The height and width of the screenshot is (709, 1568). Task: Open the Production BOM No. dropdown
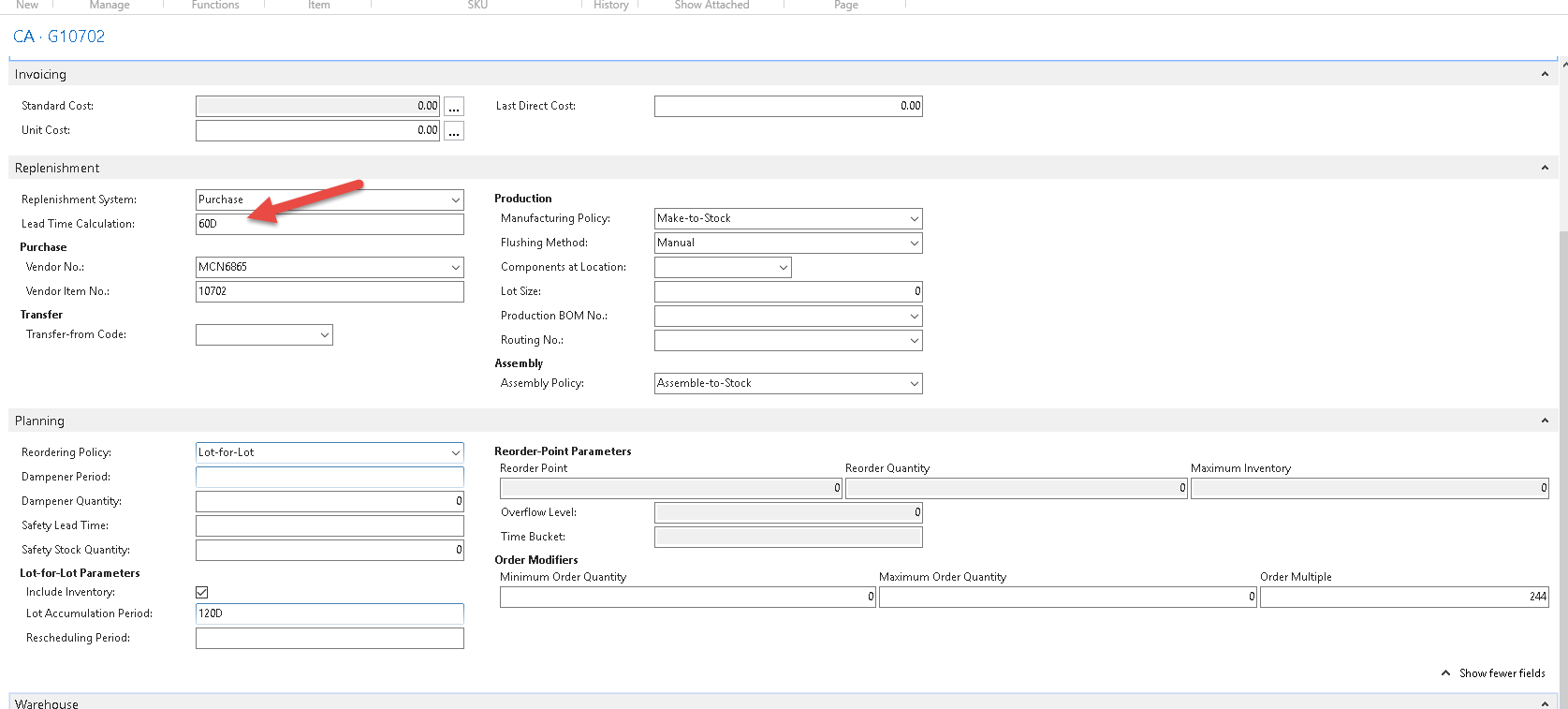915,317
